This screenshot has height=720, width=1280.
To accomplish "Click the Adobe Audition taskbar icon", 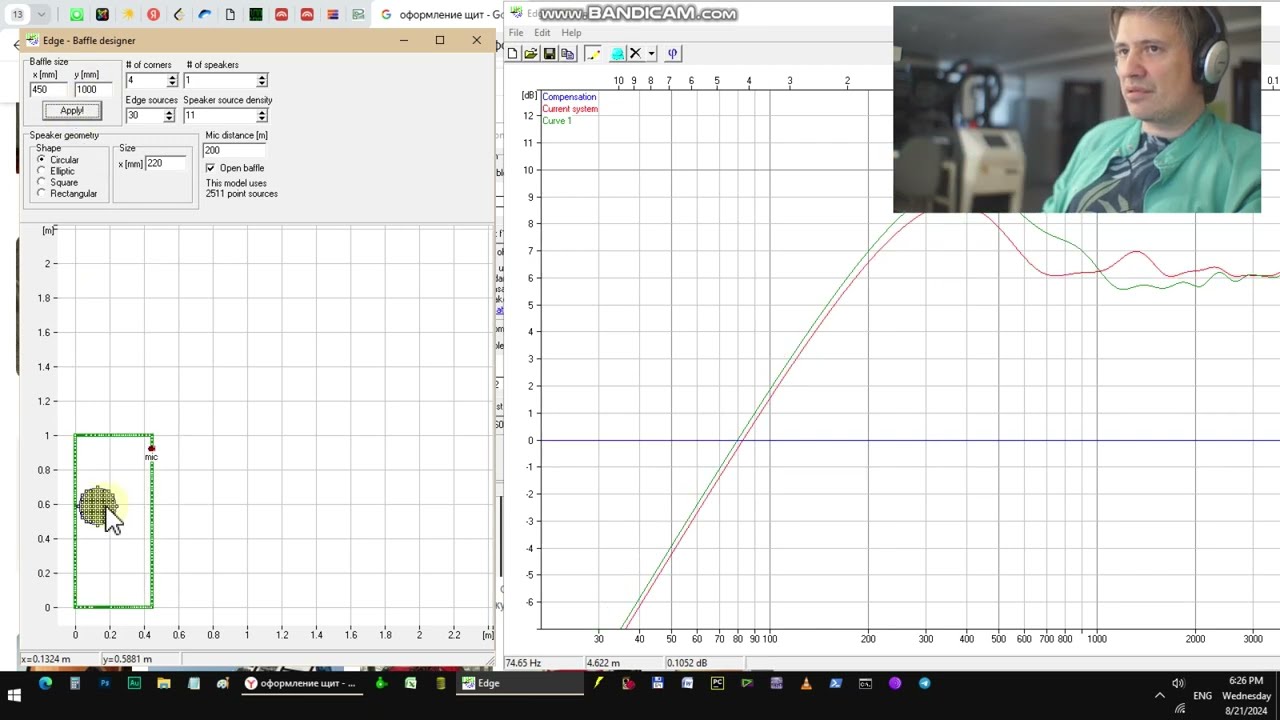I will coord(134,683).
